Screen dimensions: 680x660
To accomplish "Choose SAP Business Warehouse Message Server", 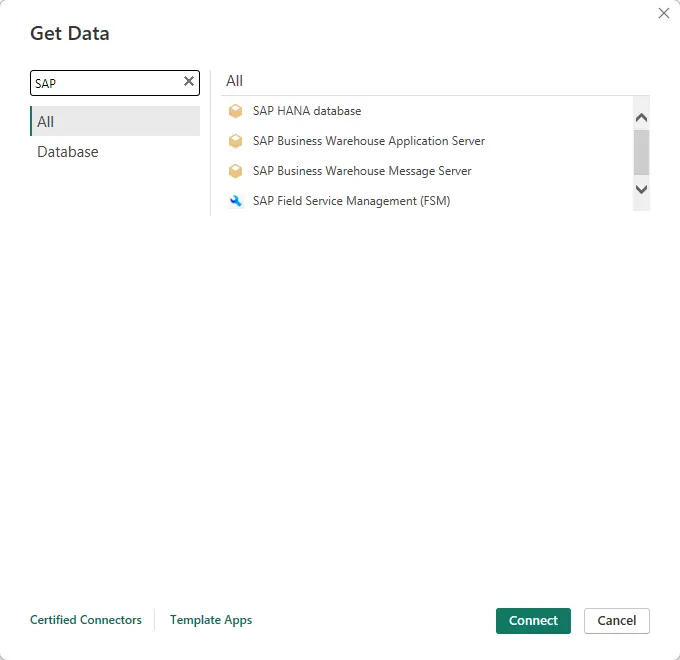I will (x=362, y=171).
